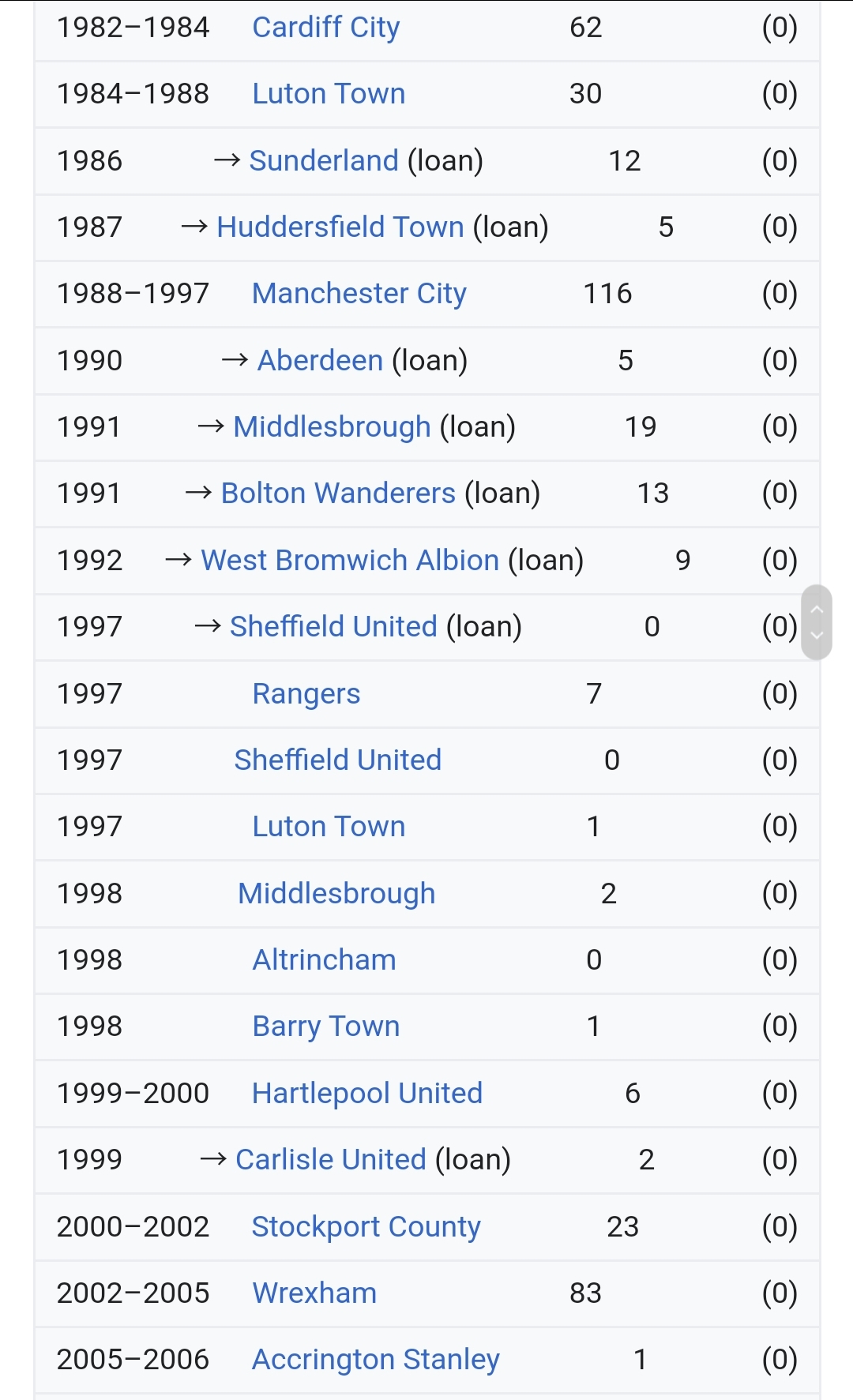
Task: Click the scrollbar thumb handle
Action: click(817, 622)
